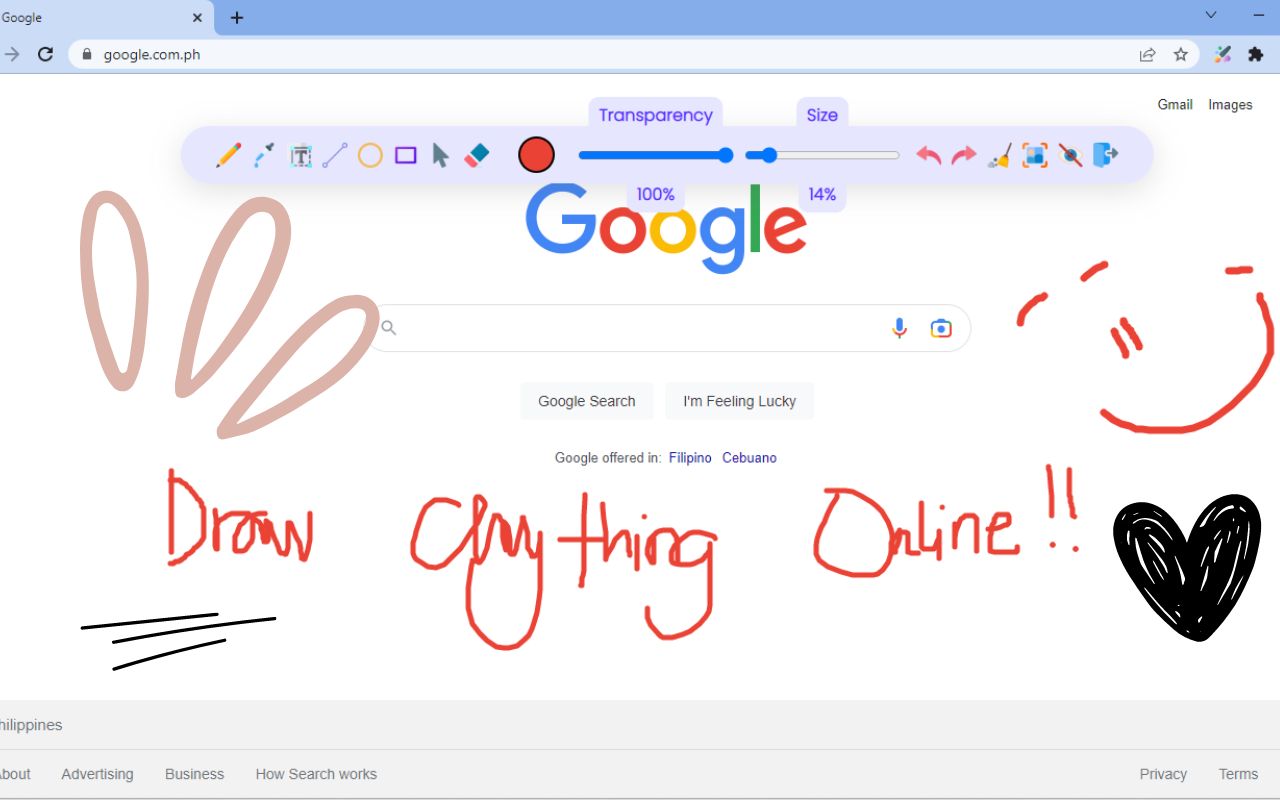Clear all drawings with broom icon
Image resolution: width=1280 pixels, height=800 pixels.
(x=999, y=155)
